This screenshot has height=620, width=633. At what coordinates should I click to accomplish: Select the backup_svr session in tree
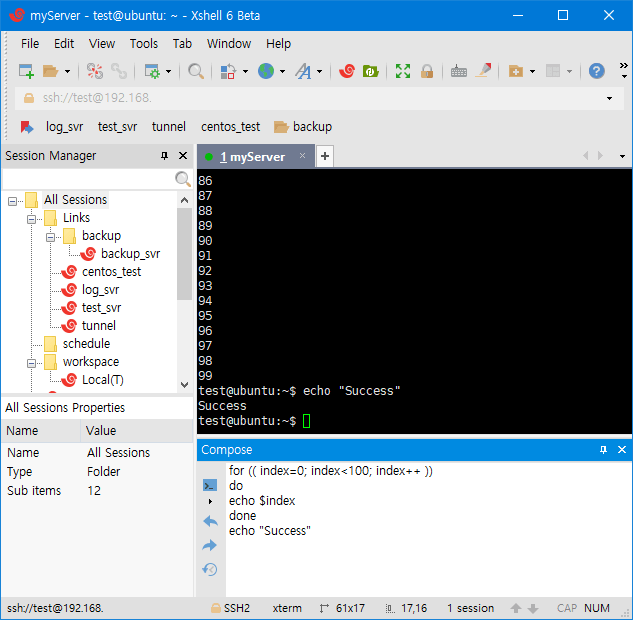tap(130, 254)
